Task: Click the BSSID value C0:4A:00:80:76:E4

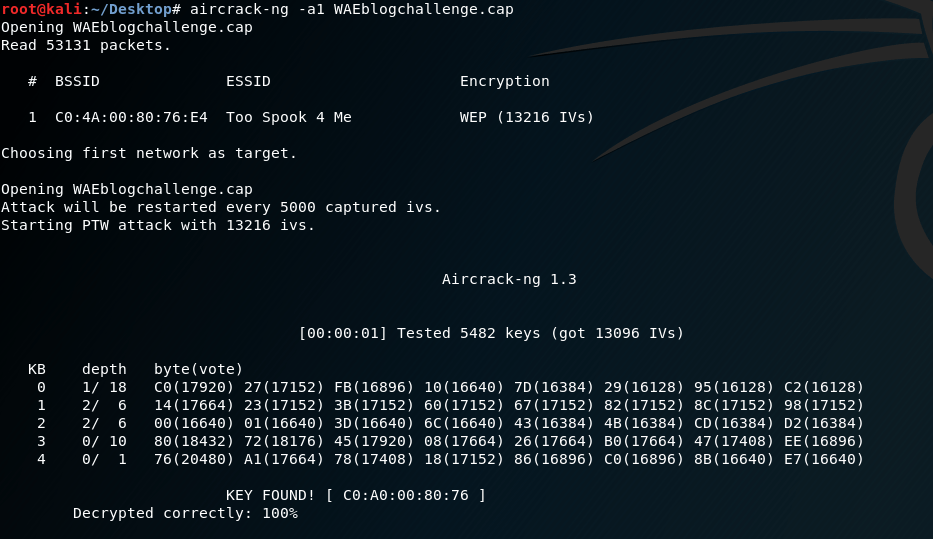Action: (x=131, y=117)
